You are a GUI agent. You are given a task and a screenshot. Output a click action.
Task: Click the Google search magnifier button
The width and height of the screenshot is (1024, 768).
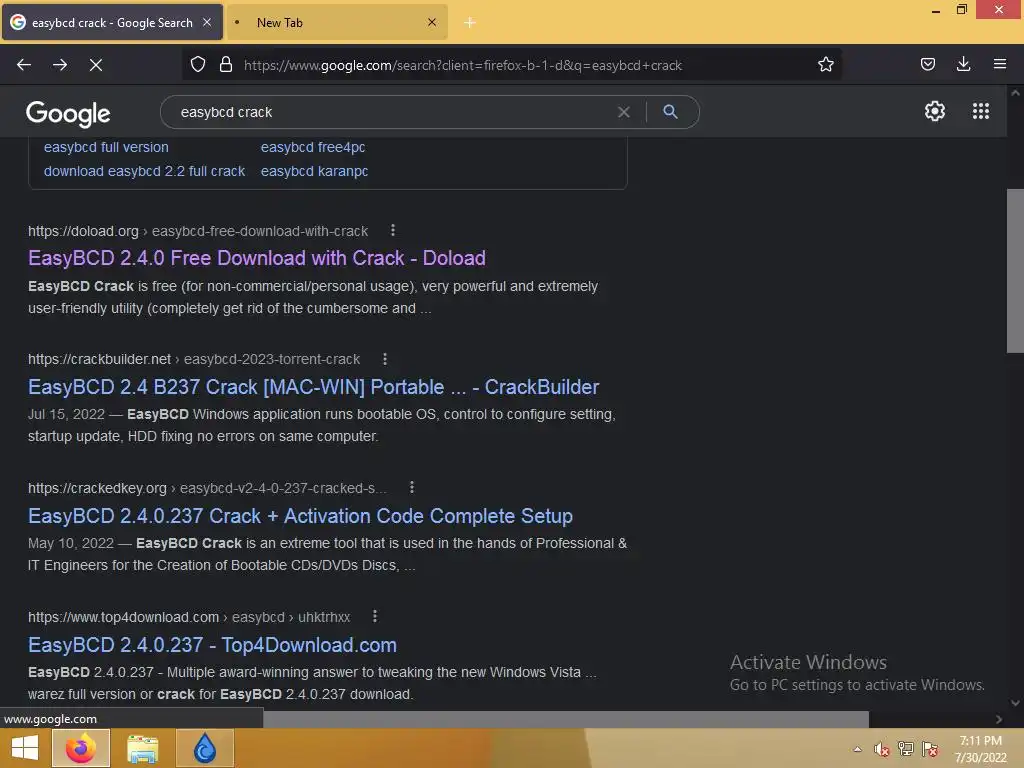670,112
